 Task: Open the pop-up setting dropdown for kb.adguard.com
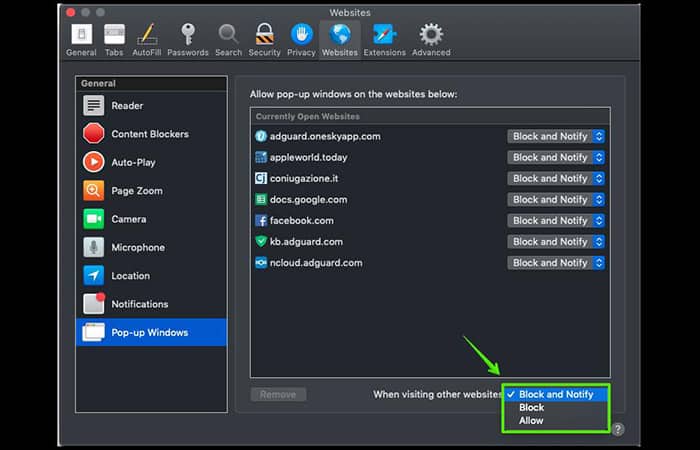click(556, 242)
